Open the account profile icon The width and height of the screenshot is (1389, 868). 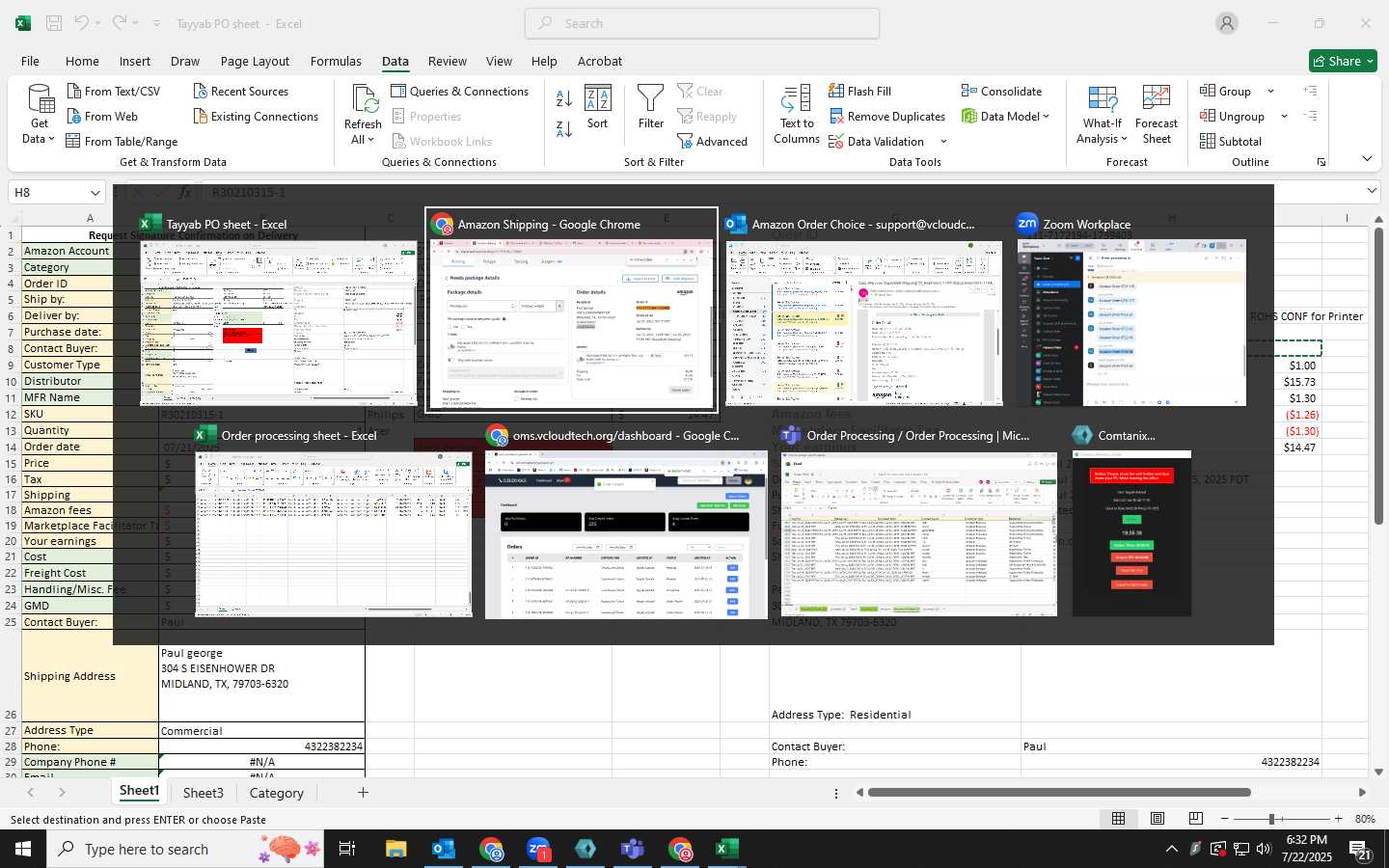coord(1227,23)
